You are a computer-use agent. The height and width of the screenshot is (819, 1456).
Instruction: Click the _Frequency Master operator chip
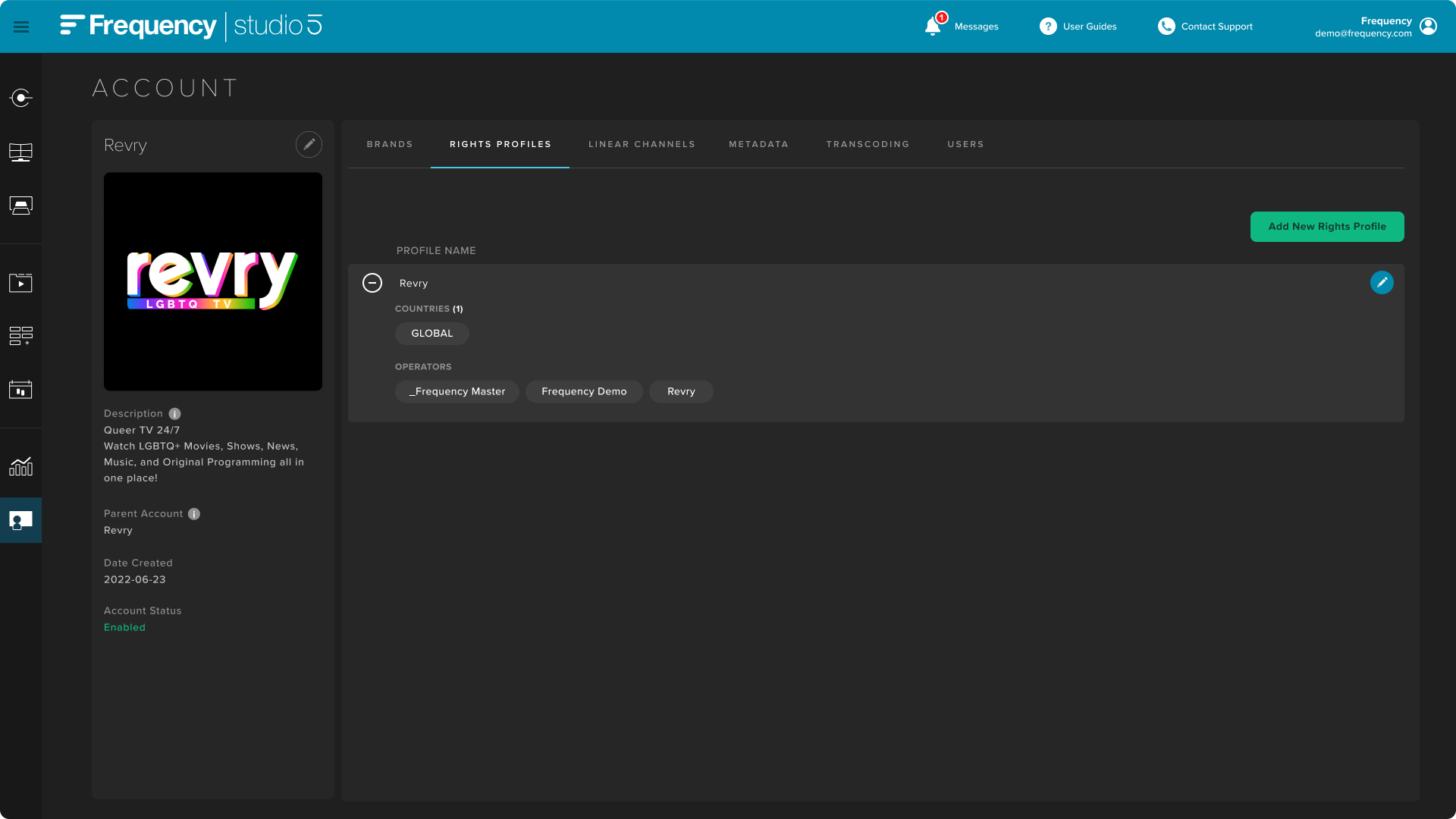pyautogui.click(x=457, y=392)
